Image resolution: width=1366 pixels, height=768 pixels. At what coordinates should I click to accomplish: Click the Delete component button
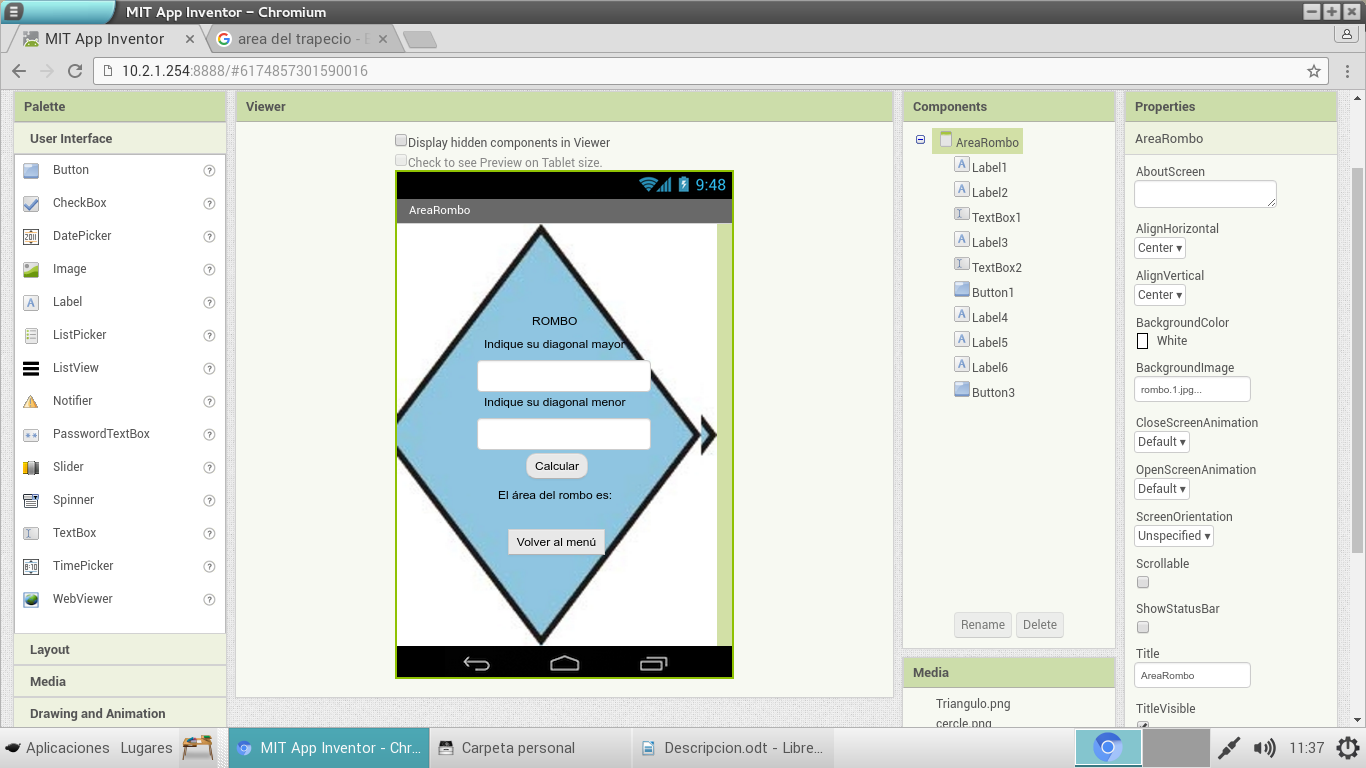[1040, 625]
